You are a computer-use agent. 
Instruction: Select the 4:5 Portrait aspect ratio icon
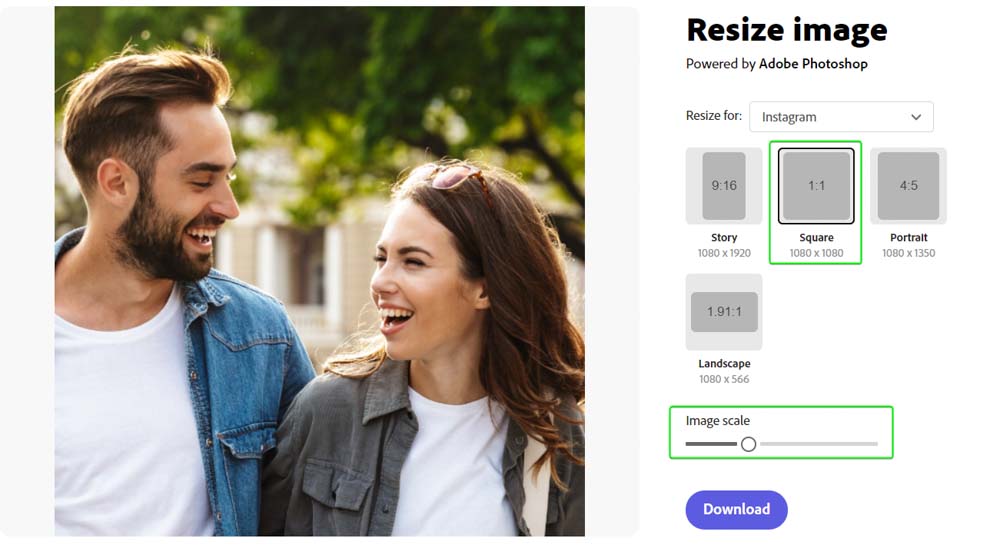908,185
